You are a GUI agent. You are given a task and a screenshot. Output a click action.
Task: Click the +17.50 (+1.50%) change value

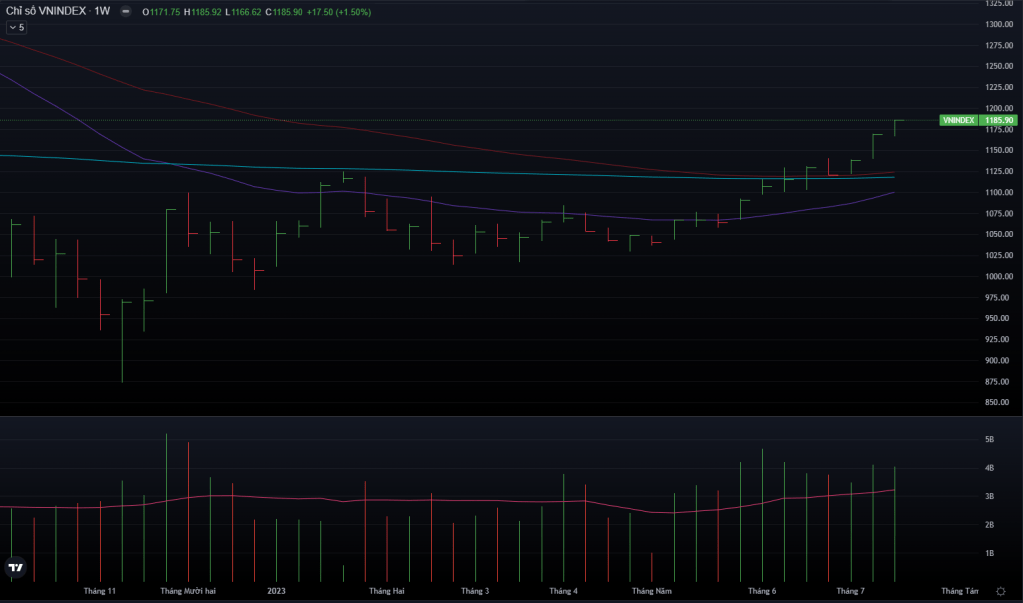coord(341,12)
